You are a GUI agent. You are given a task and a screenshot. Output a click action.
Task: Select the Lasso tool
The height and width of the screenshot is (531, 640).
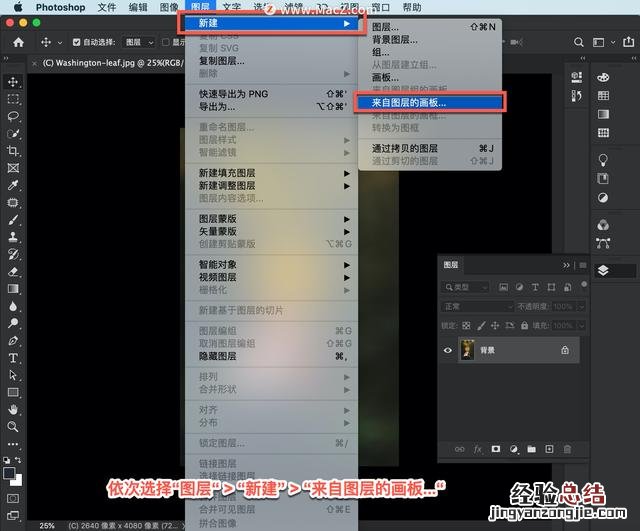13,116
